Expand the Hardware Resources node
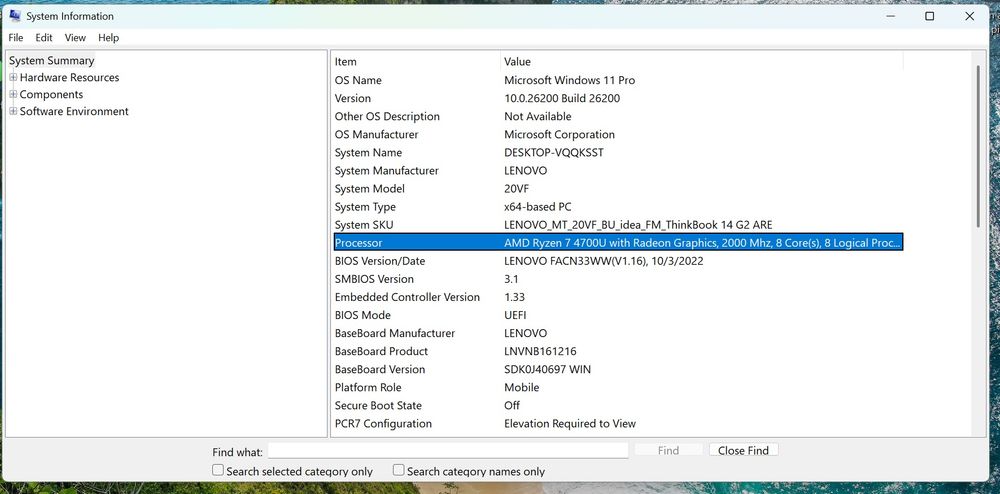This screenshot has width=1000, height=494. tap(13, 77)
